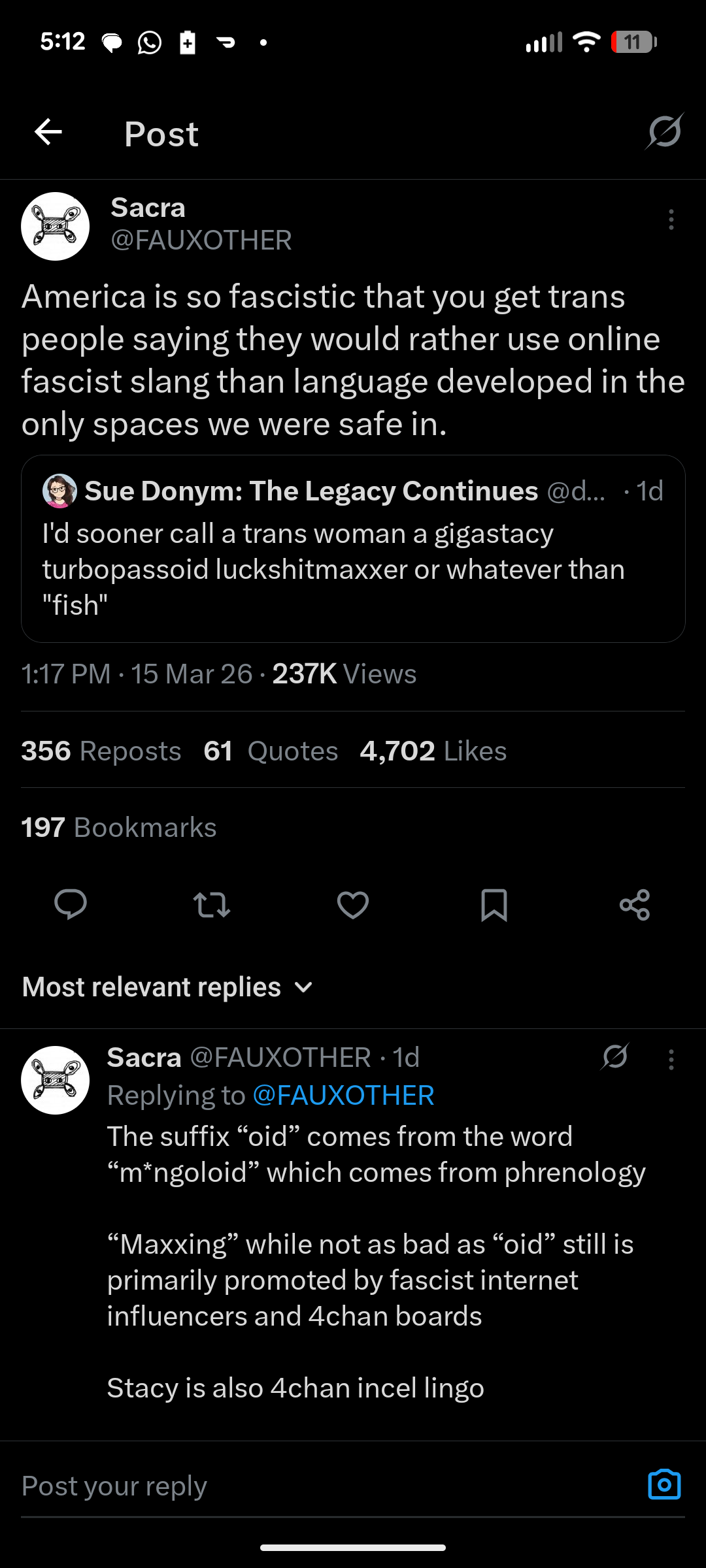Tap the camera icon in the reply bar

point(664,1485)
